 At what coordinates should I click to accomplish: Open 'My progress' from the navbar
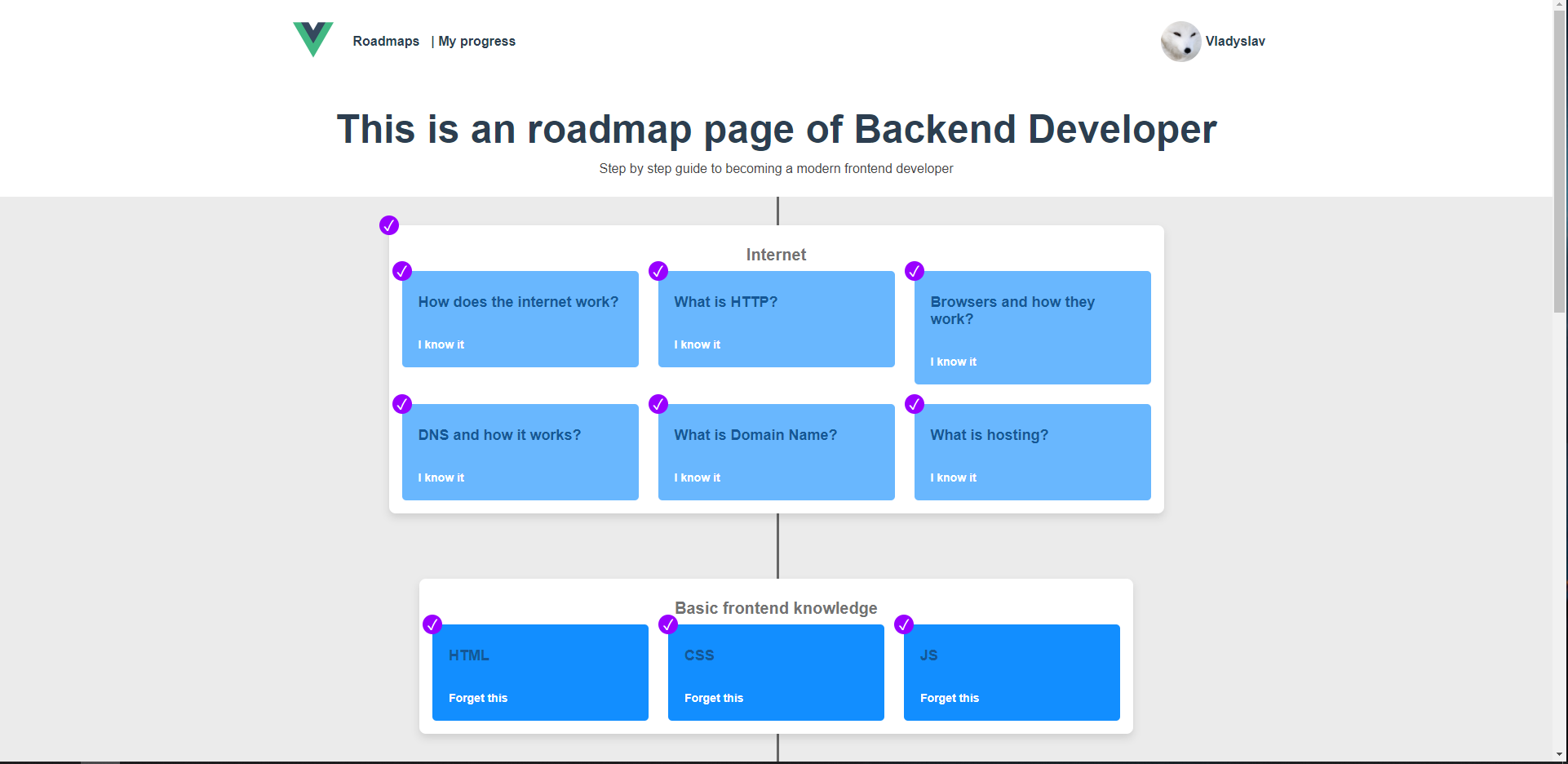[476, 41]
